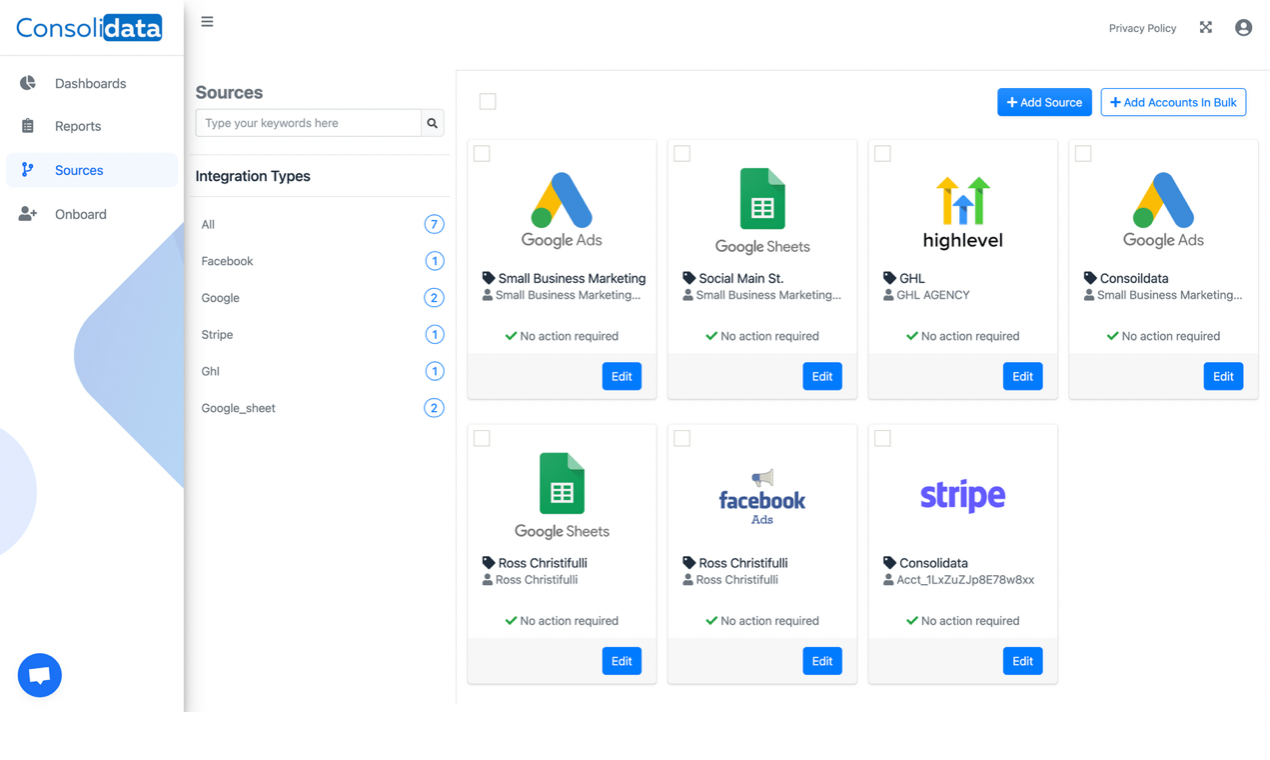Click the Onboard add-user icon
1270x760 pixels.
(28, 214)
